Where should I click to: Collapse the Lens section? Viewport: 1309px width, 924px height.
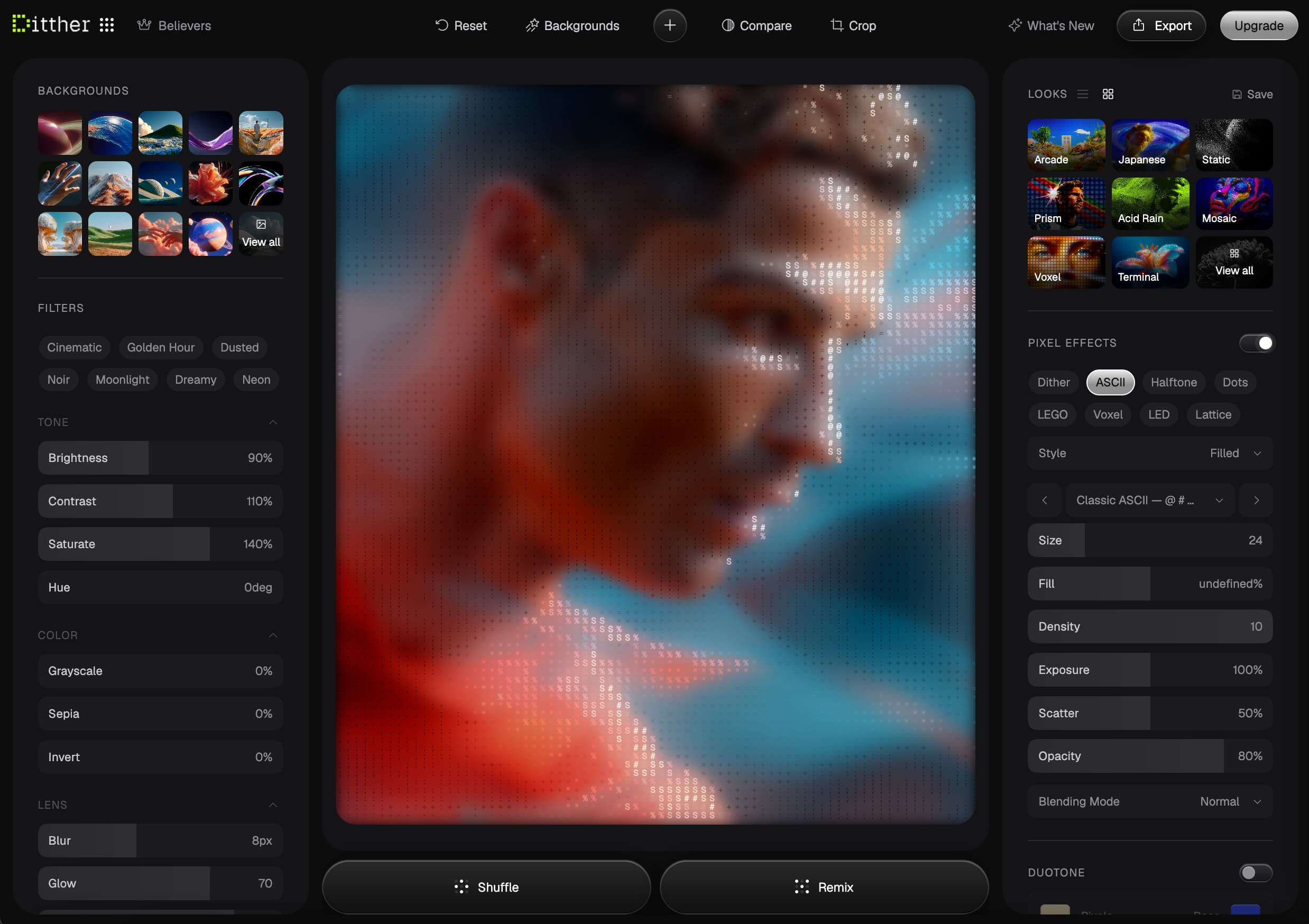[273, 805]
